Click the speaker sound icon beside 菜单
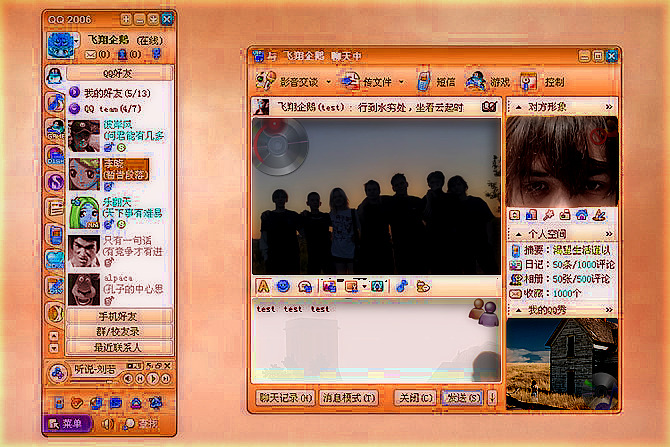 [107, 424]
